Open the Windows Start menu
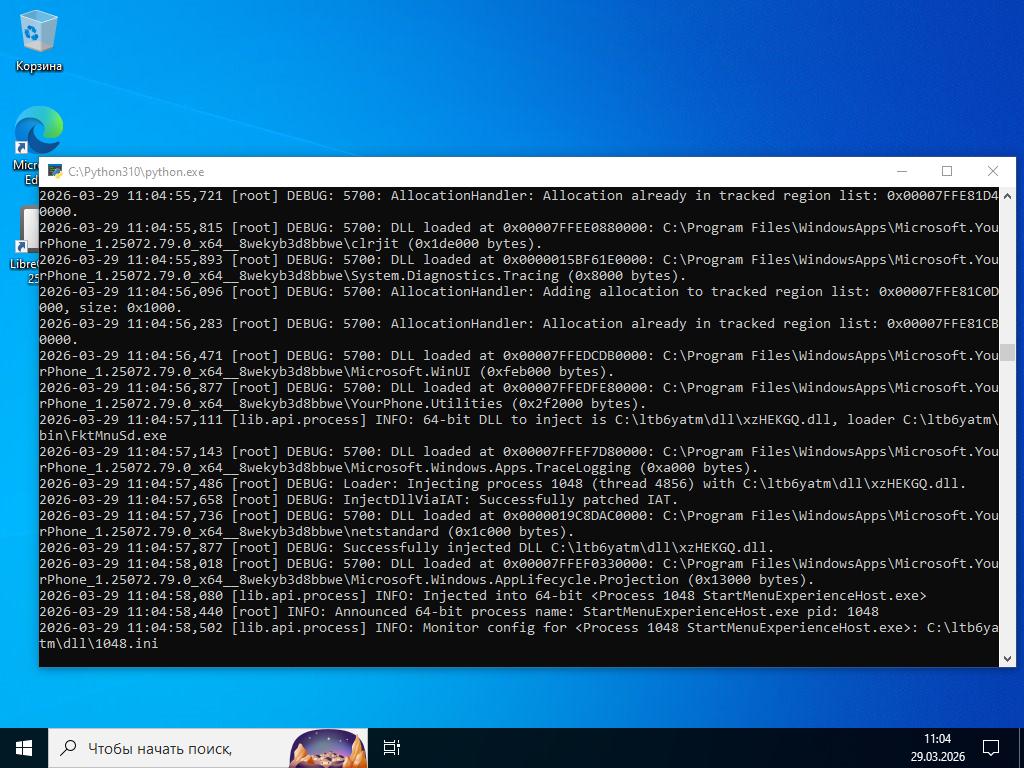1024x768 pixels. pos(24,747)
